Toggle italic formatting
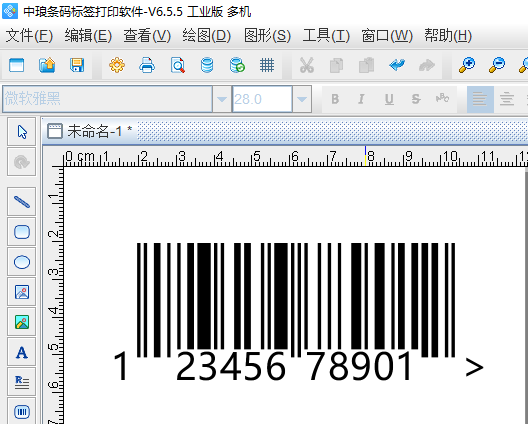The height and width of the screenshot is (424, 528). click(361, 99)
